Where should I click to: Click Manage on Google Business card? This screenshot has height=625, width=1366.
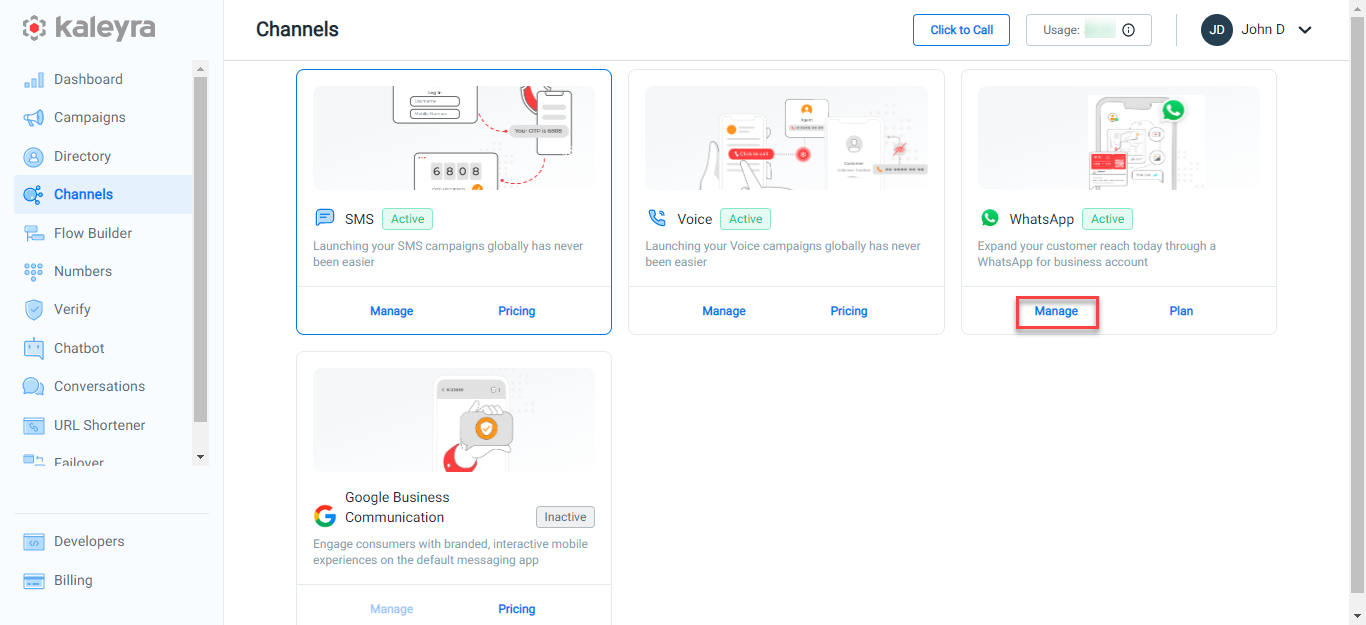click(x=391, y=609)
